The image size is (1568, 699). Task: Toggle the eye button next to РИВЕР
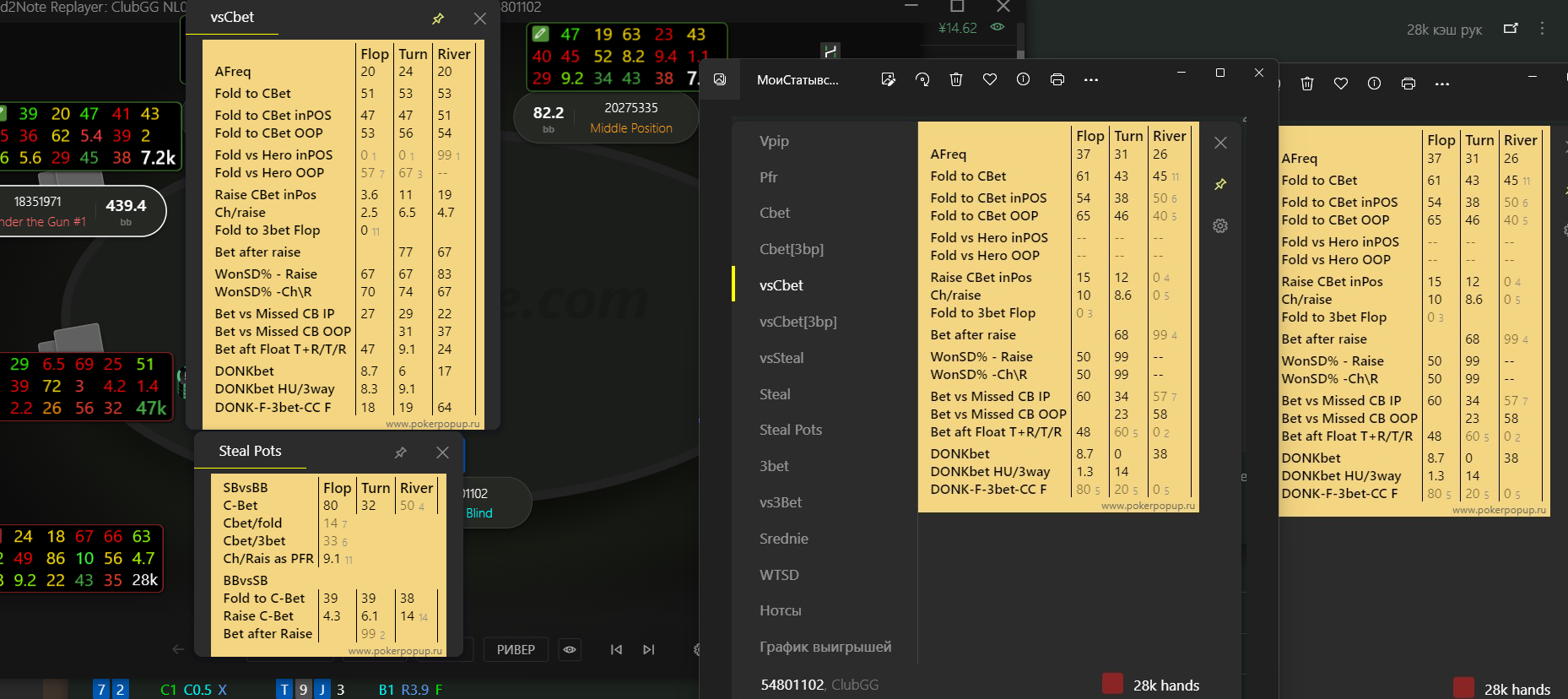coord(570,649)
